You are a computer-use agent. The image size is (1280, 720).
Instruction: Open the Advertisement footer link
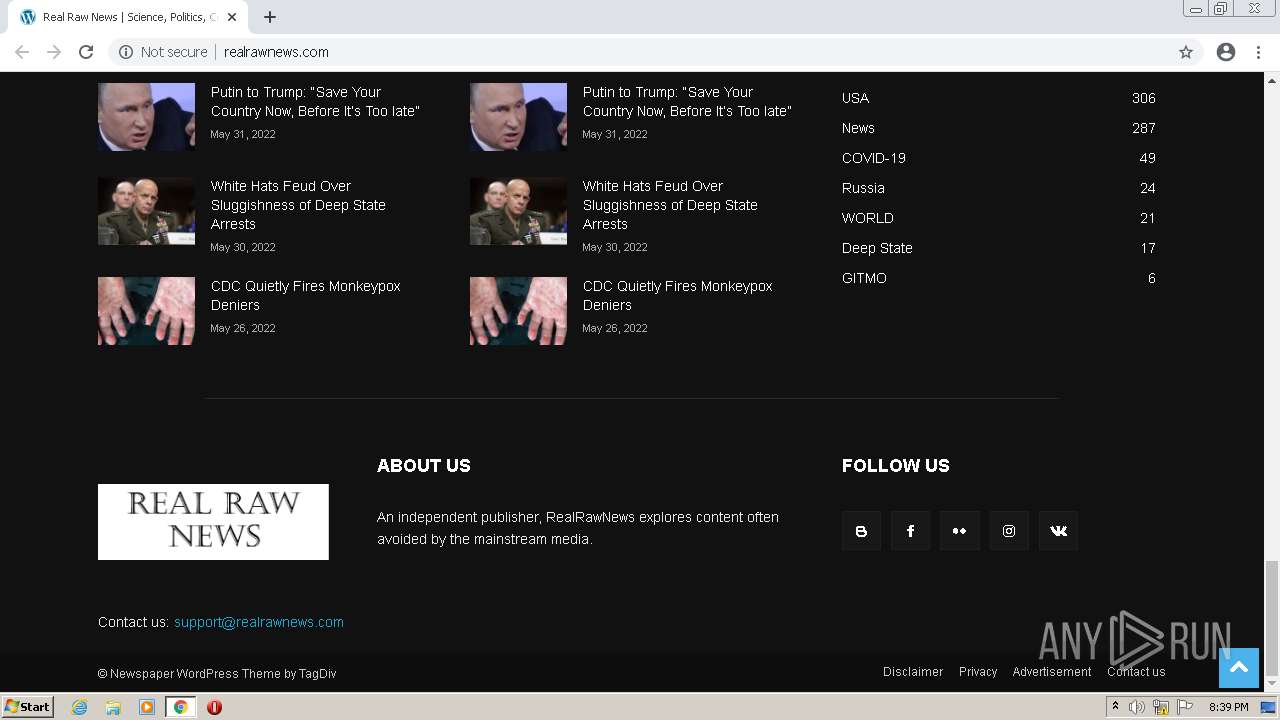[1052, 672]
